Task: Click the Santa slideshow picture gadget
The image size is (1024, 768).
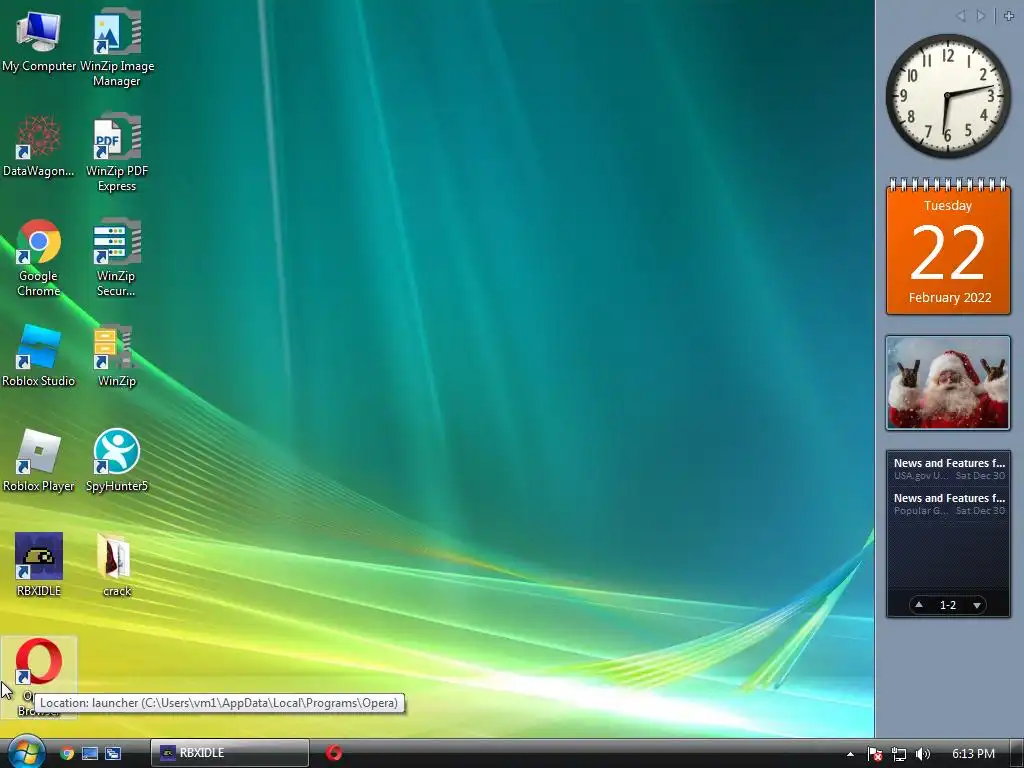Action: 948,383
